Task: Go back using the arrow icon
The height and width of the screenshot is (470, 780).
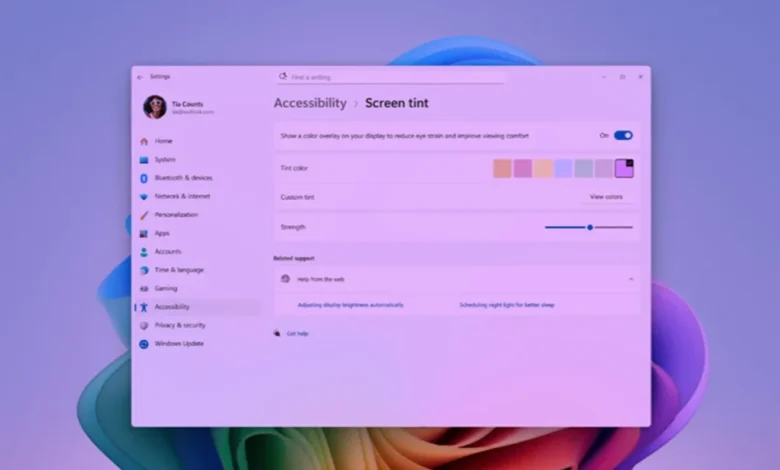Action: click(140, 77)
